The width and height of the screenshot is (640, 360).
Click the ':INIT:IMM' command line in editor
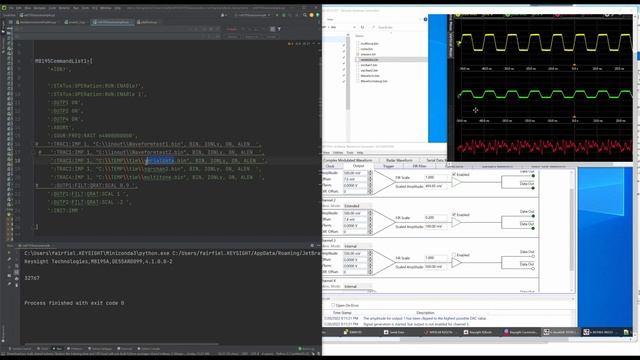click(65, 210)
